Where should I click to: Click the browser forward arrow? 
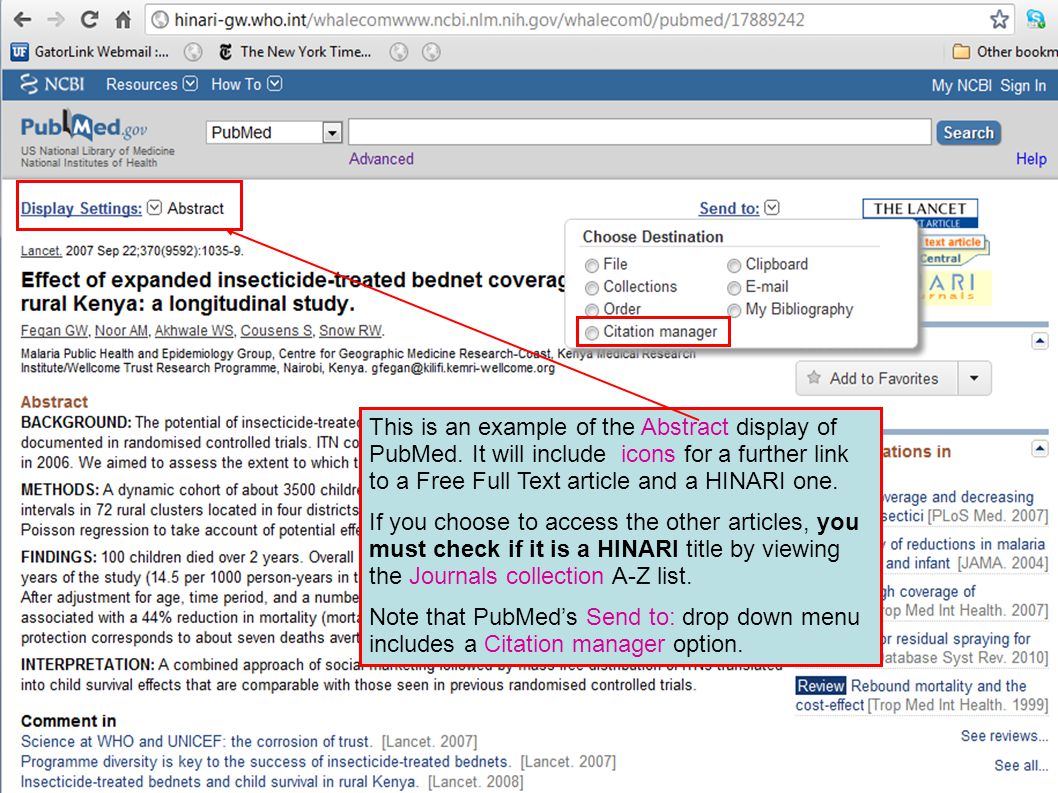click(56, 20)
